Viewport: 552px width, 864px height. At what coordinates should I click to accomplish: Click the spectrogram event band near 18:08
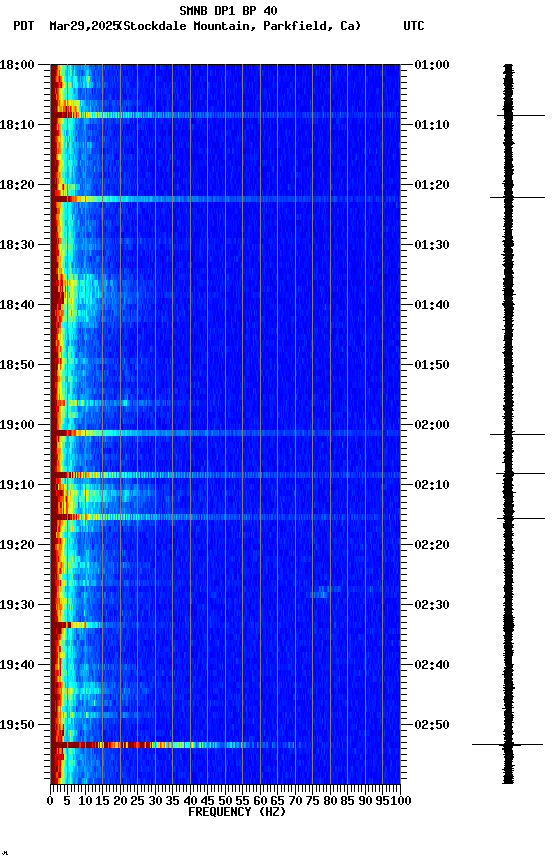[x=225, y=115]
